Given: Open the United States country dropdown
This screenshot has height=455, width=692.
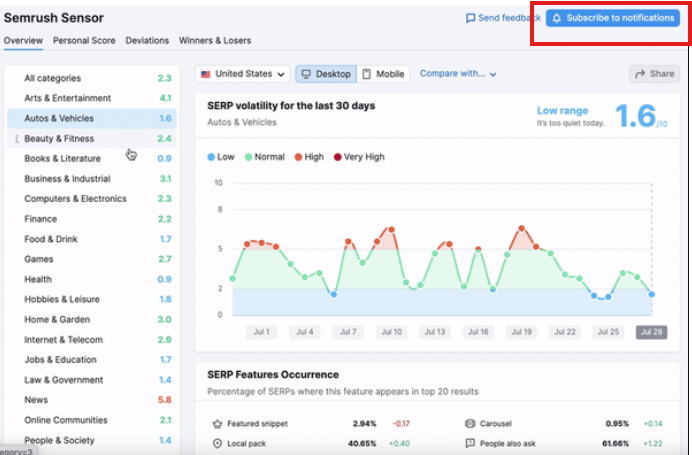Looking at the screenshot, I should click(x=243, y=74).
